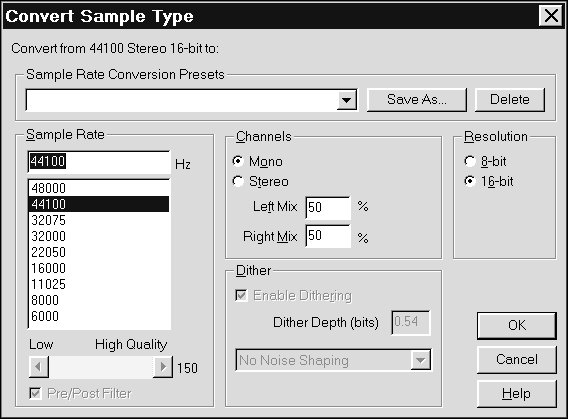The width and height of the screenshot is (568, 419).
Task: Close the Convert Sample Type dialog
Action: click(551, 16)
